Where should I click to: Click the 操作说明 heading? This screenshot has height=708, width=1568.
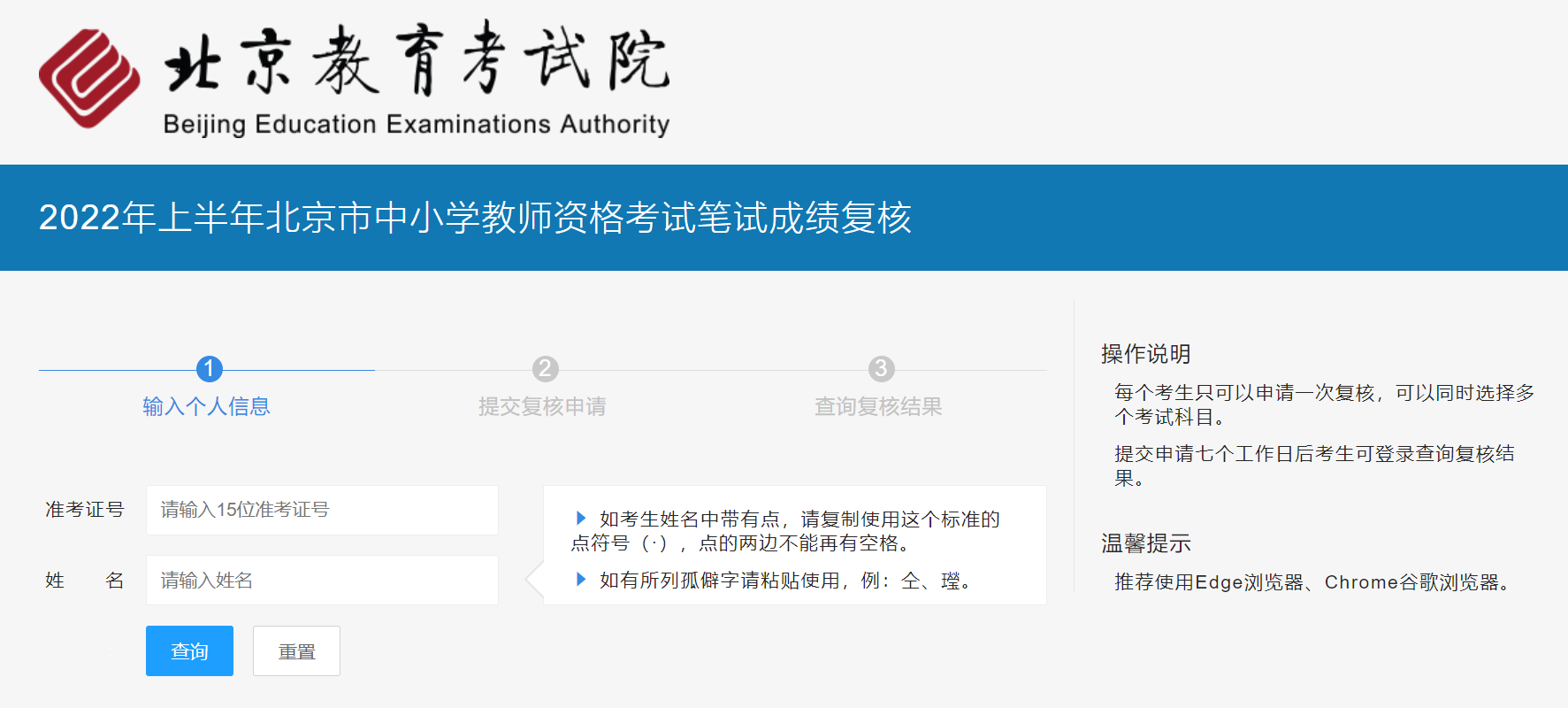click(1145, 354)
